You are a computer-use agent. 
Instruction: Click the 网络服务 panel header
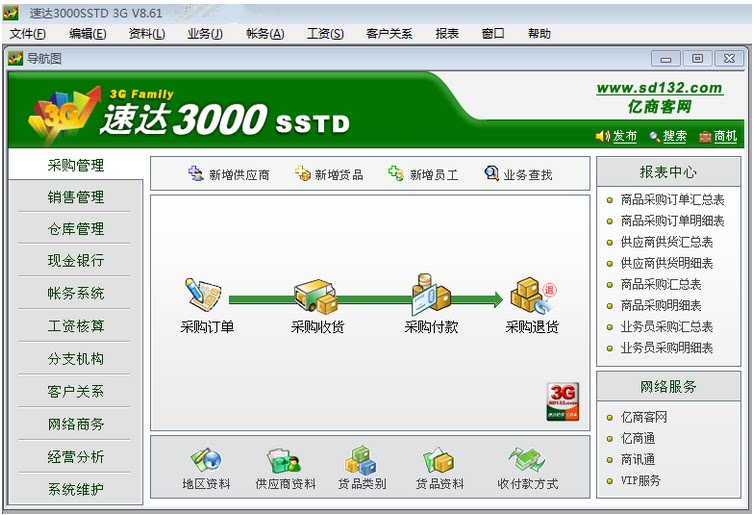[668, 386]
